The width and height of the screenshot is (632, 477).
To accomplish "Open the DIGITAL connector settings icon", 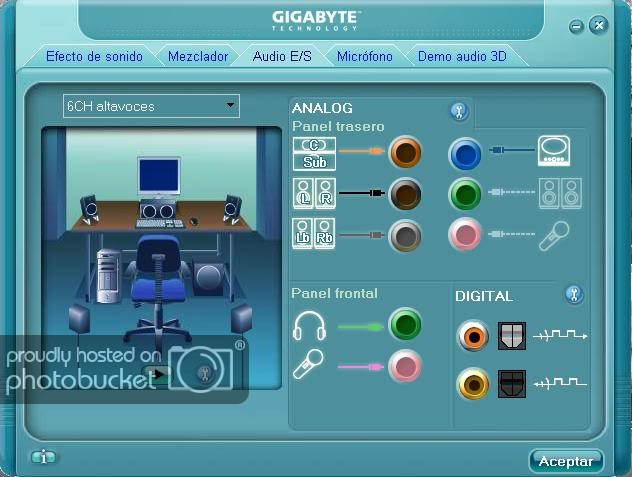I will coord(573,294).
